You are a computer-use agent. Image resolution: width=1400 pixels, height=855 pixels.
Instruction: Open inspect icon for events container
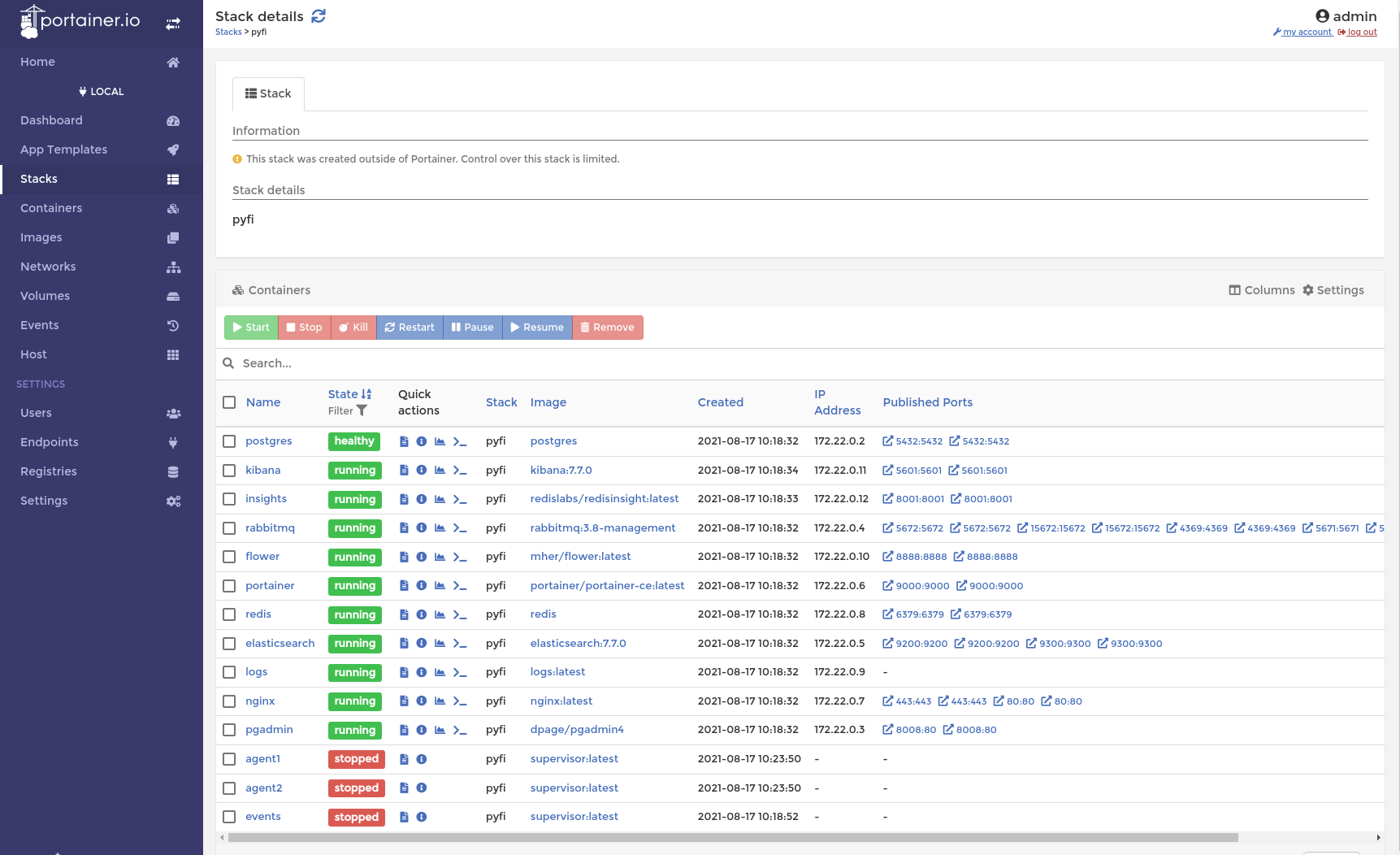point(422,817)
